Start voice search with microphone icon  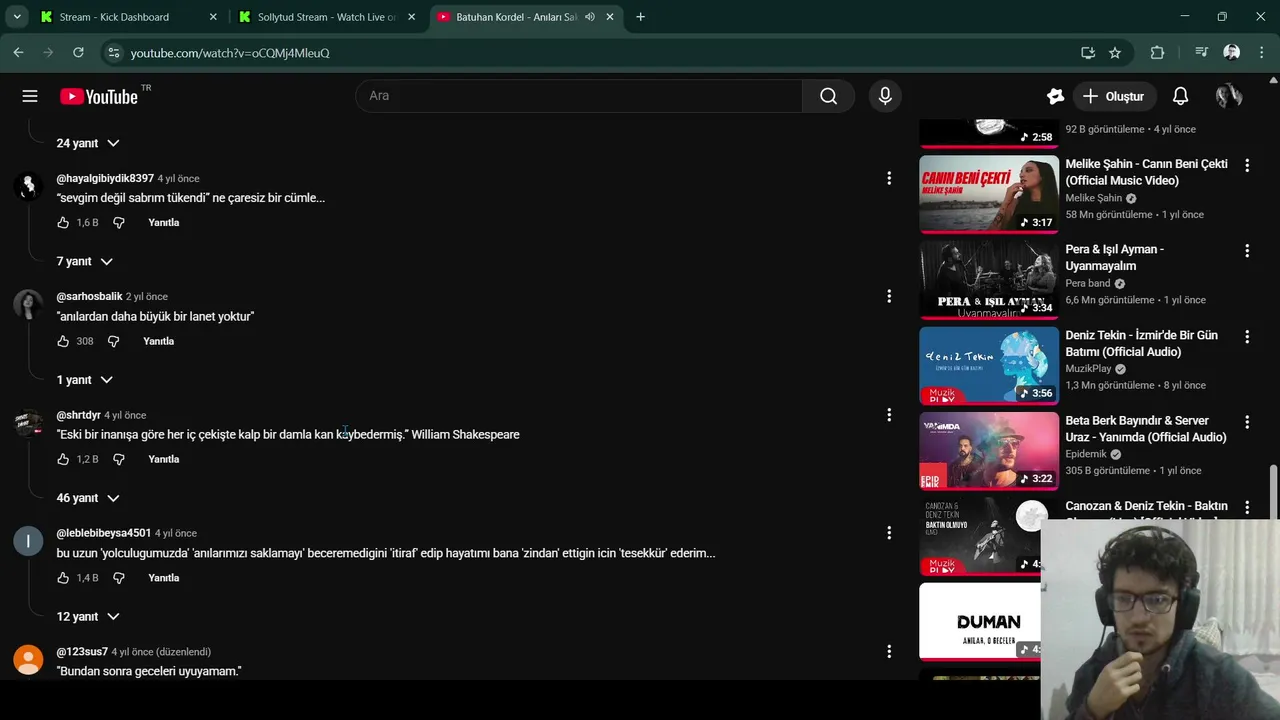click(885, 96)
